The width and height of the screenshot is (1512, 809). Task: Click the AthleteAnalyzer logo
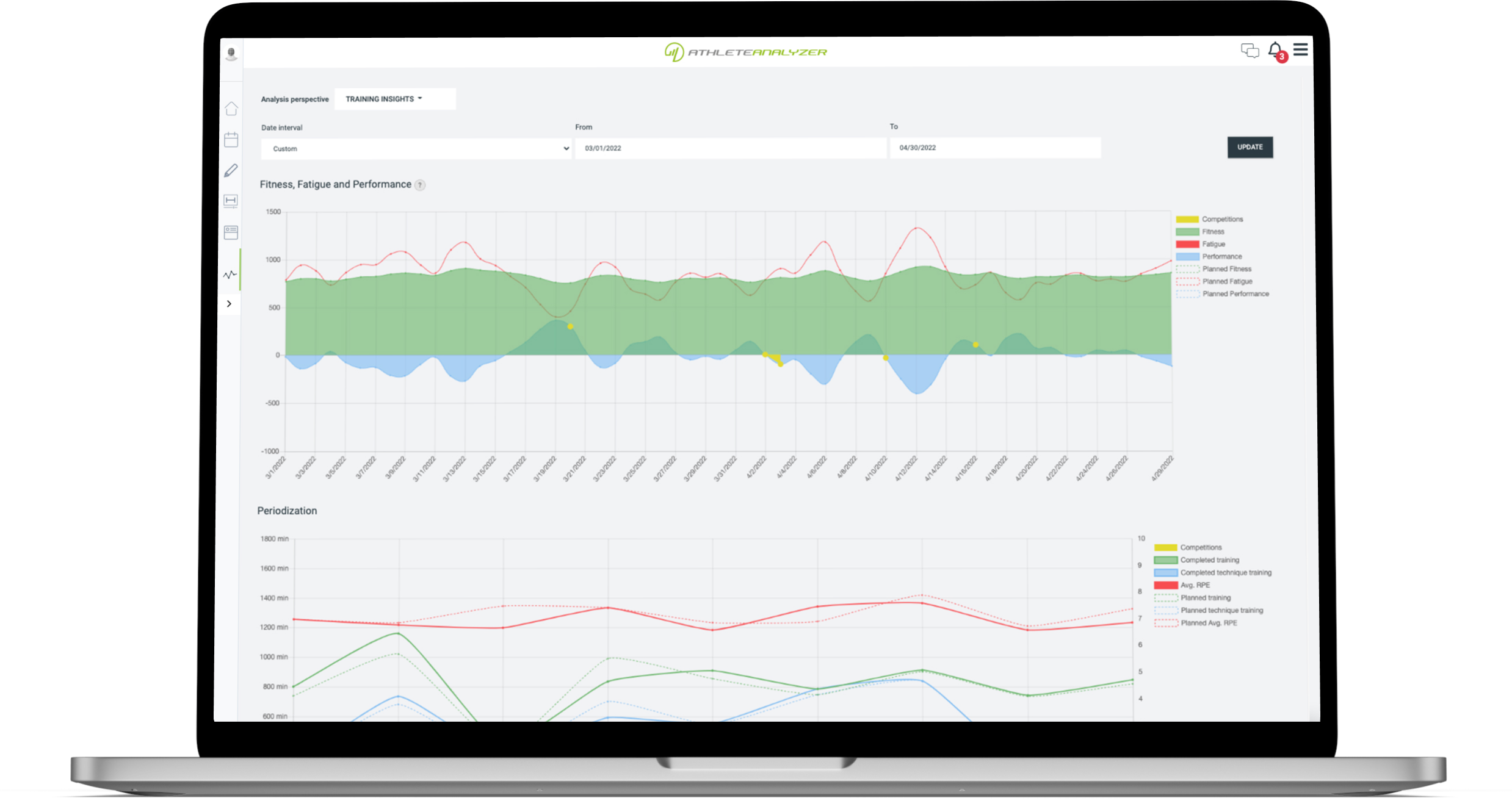click(x=746, y=52)
